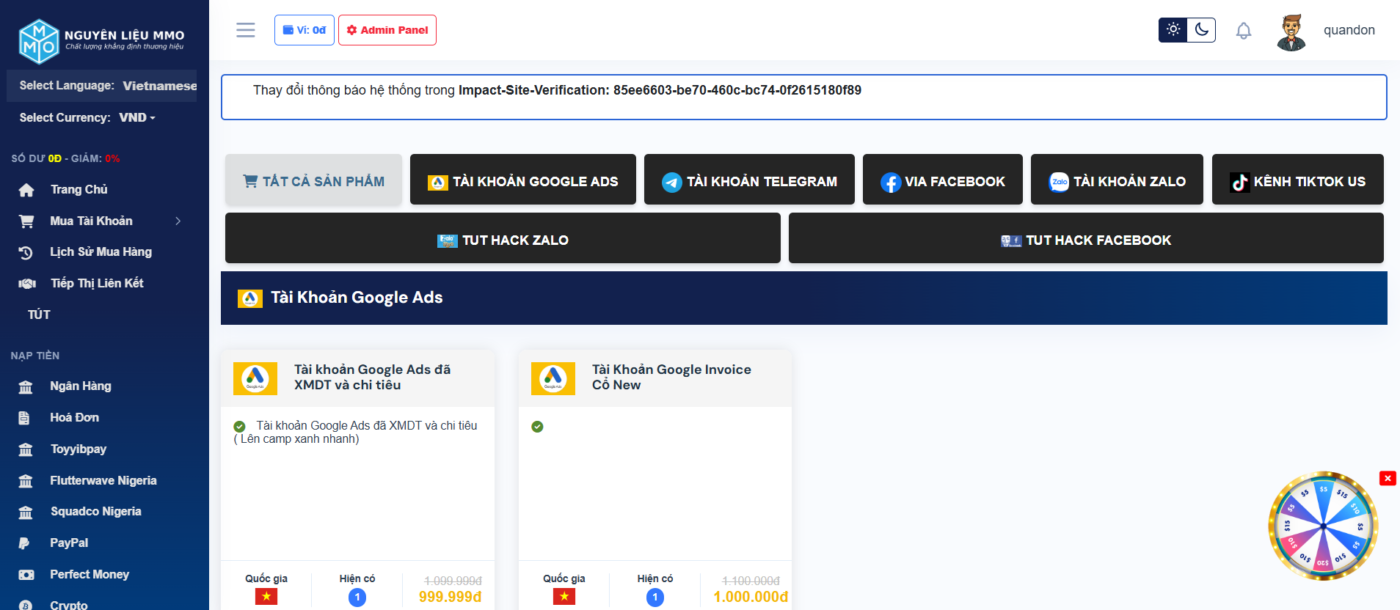Click the notification bell icon

pyautogui.click(x=1243, y=30)
